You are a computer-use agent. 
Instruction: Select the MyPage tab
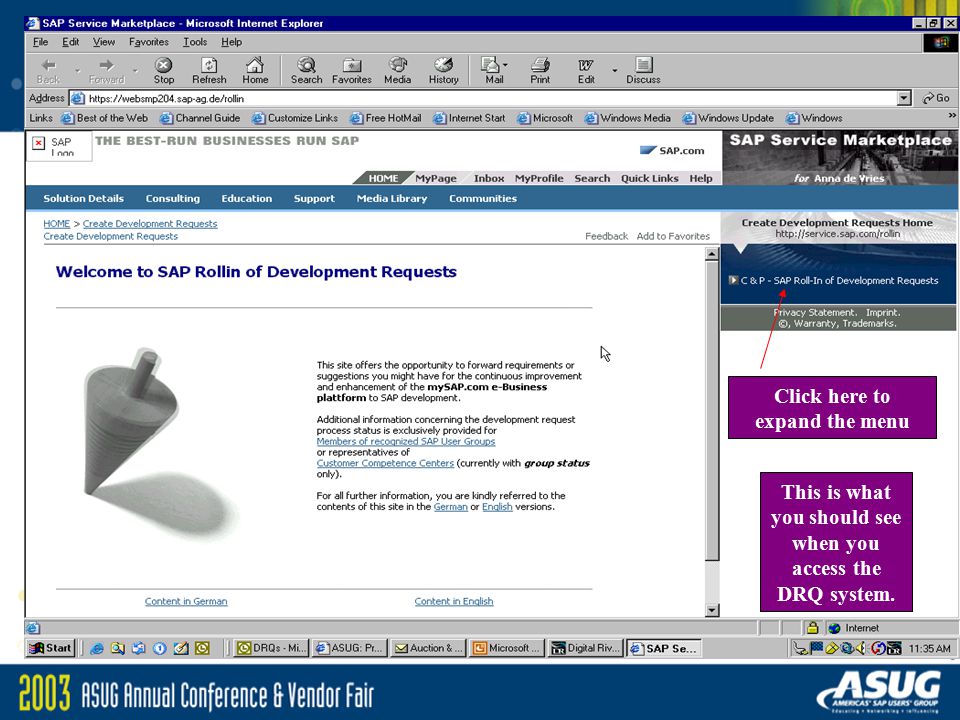click(x=436, y=178)
